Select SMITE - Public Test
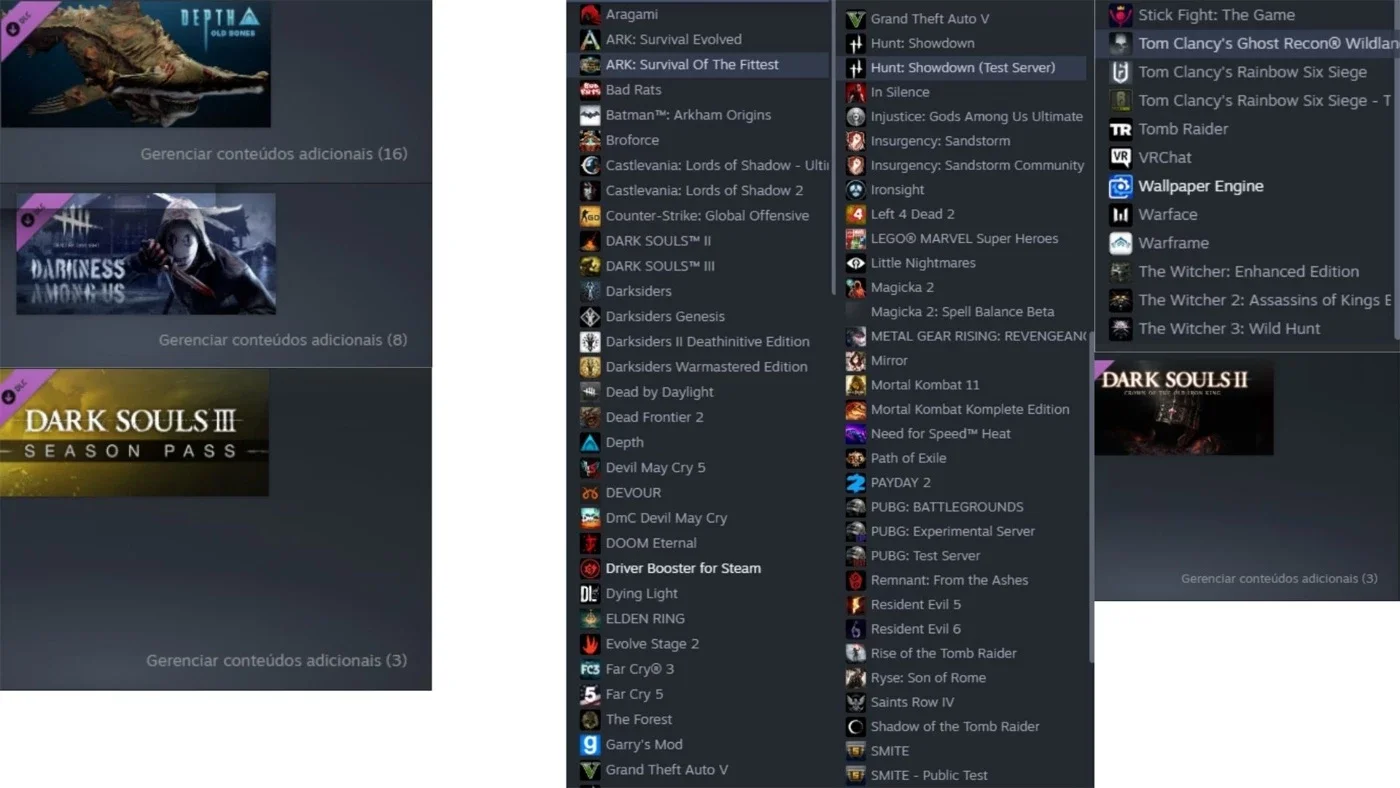This screenshot has height=788, width=1400. point(929,775)
